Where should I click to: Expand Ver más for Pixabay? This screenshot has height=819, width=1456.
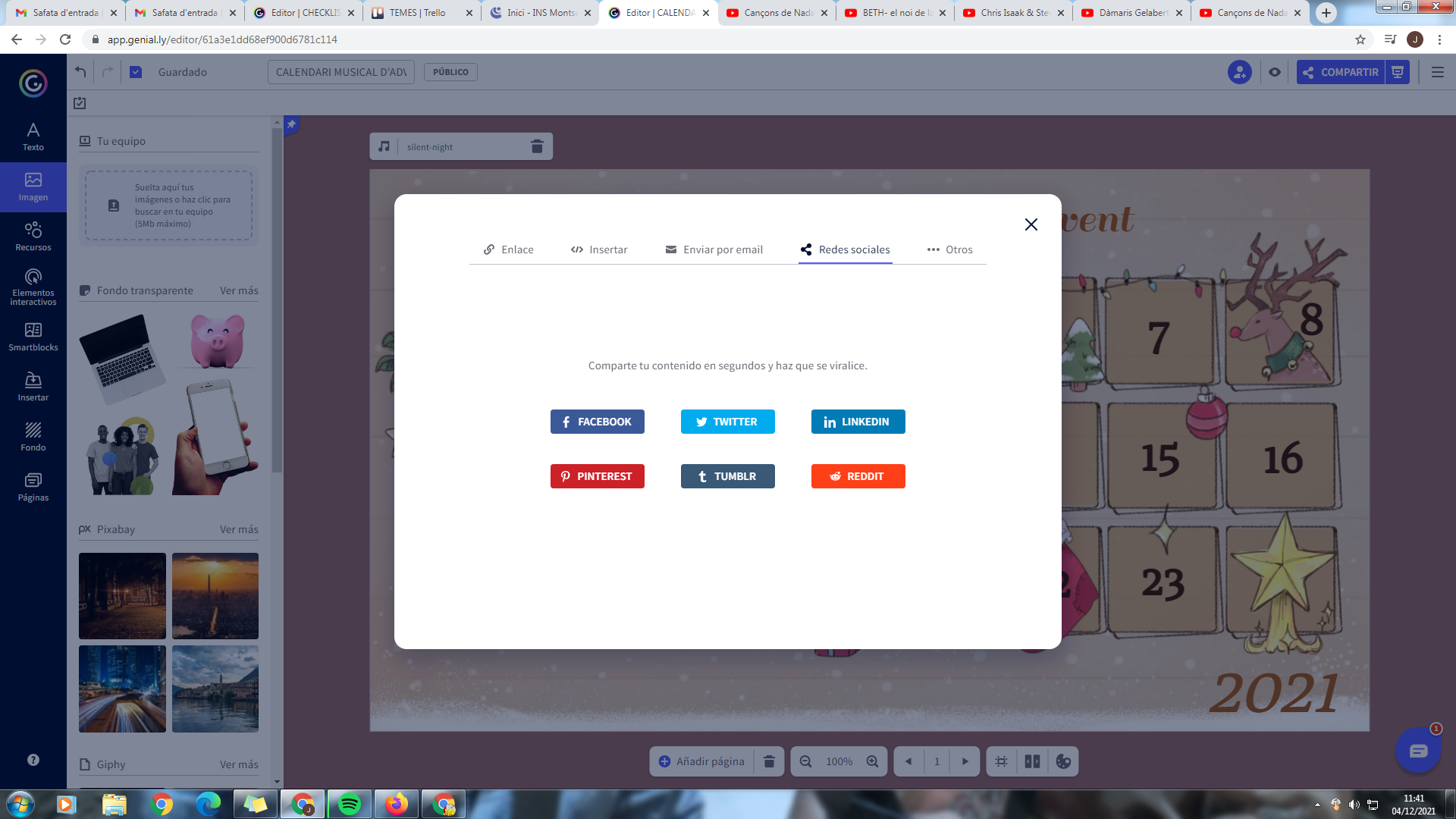(239, 529)
